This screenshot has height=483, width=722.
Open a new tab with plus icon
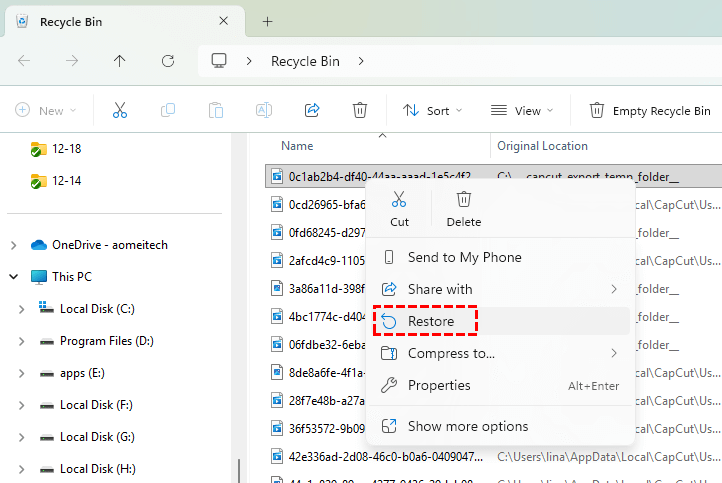tap(267, 21)
